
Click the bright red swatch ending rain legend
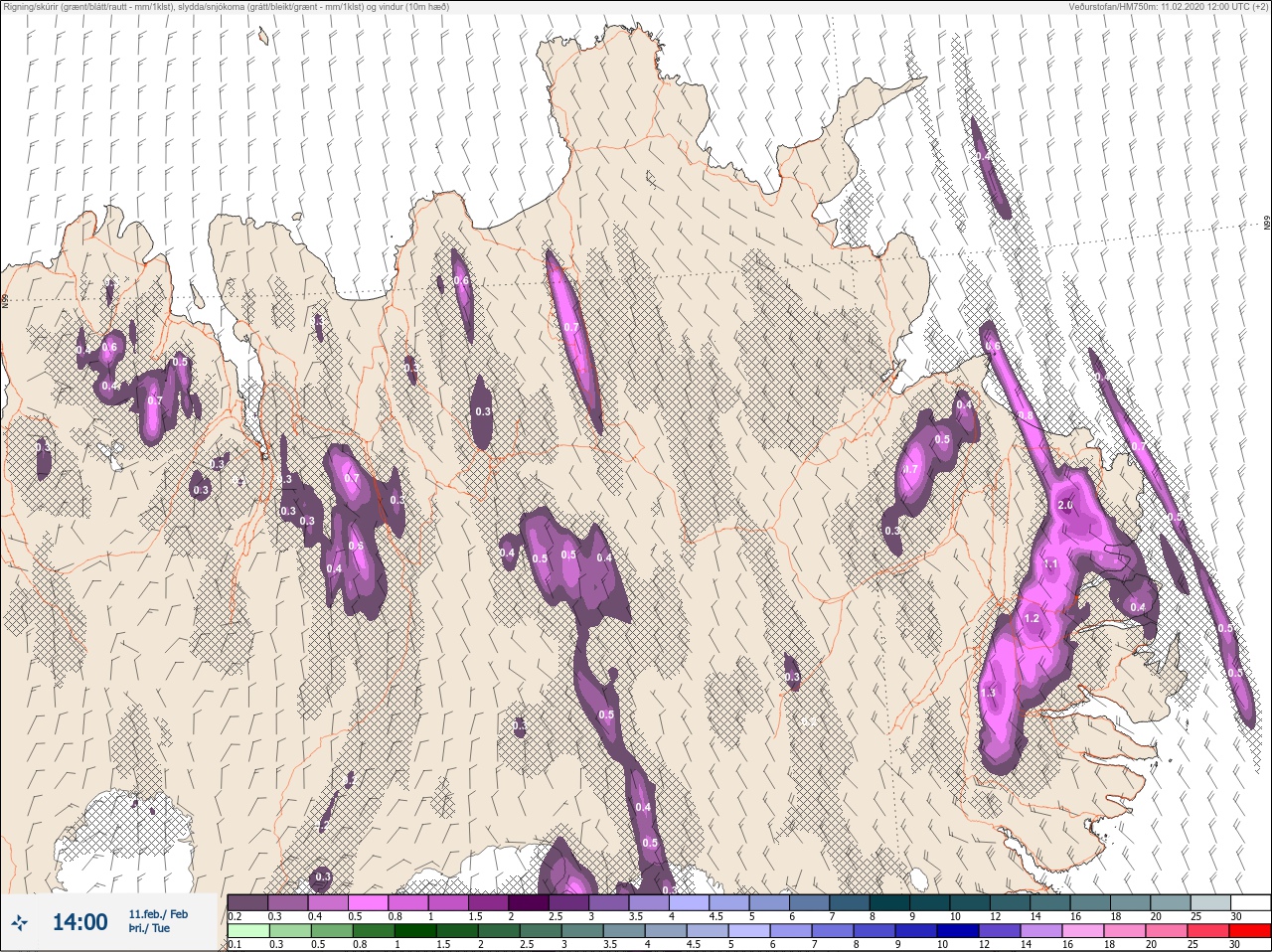(1249, 931)
